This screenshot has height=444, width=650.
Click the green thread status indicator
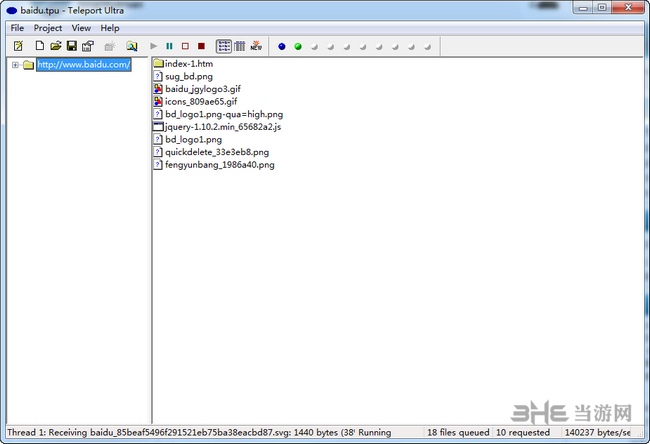coord(298,46)
